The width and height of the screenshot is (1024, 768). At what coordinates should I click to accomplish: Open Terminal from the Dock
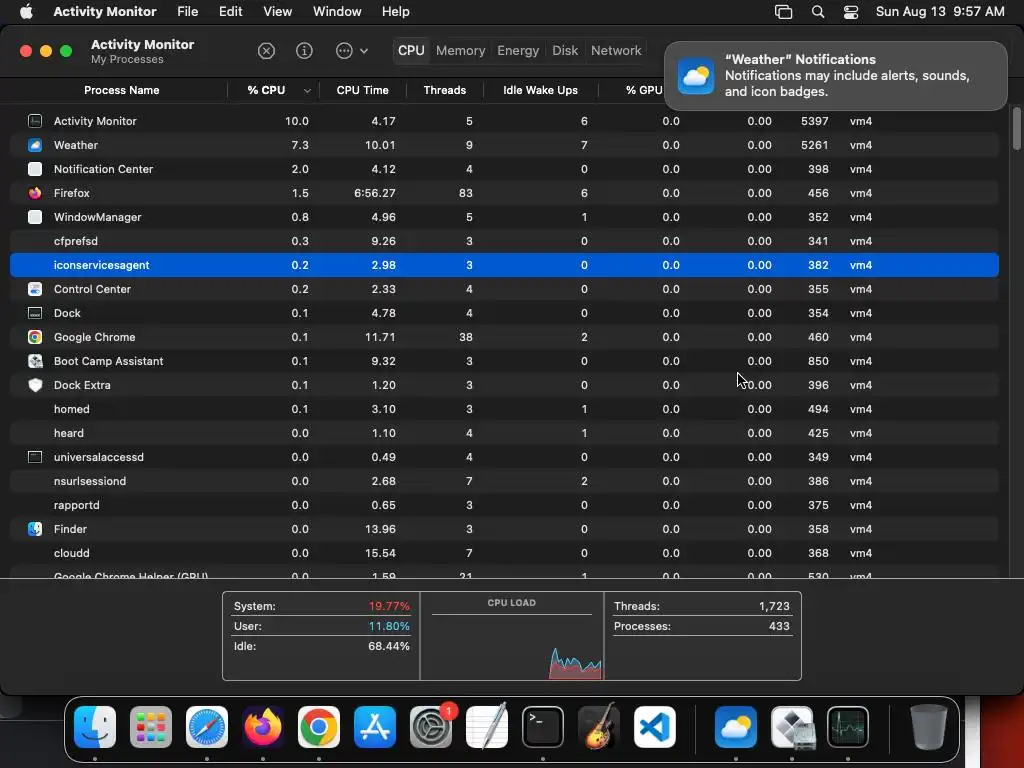[543, 727]
